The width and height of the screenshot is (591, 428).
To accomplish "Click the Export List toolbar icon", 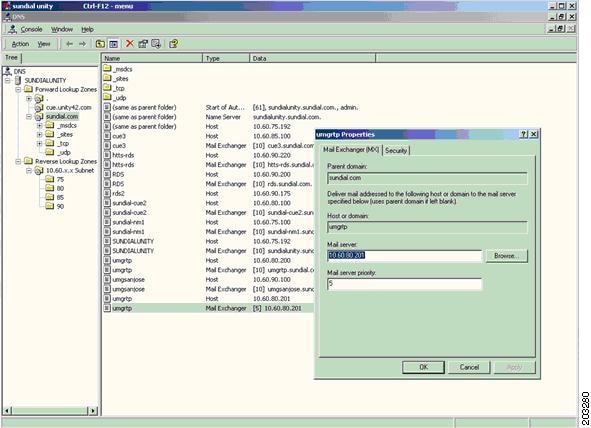I will tap(156, 44).
